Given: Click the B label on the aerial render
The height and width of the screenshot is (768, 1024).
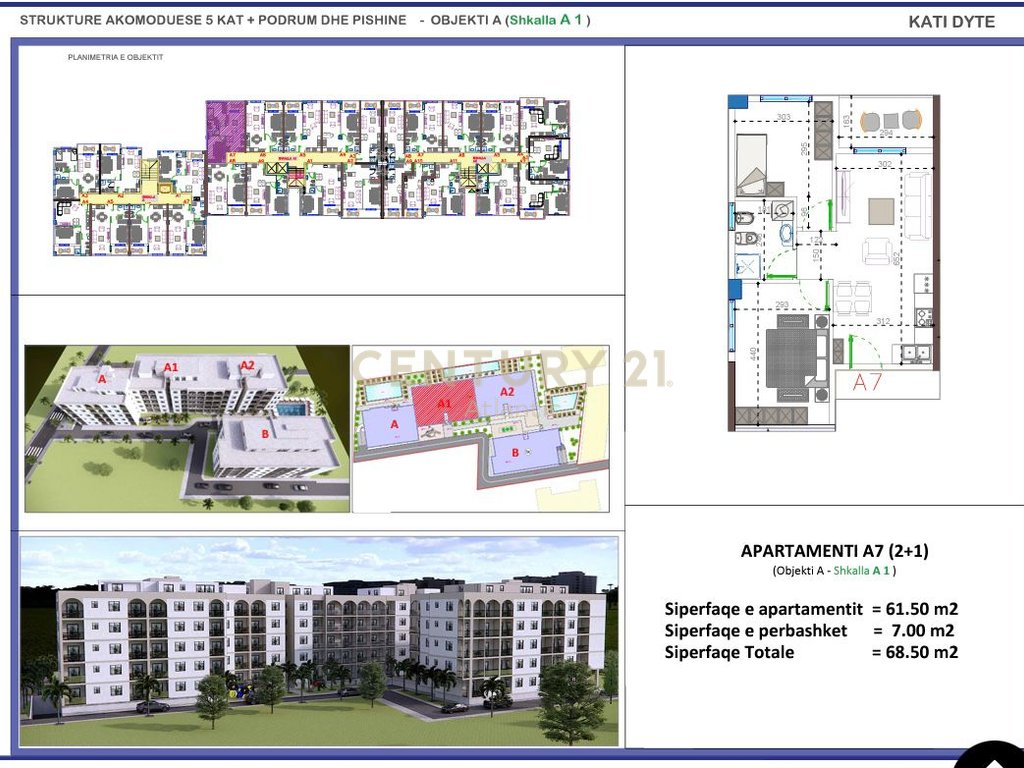Looking at the screenshot, I should tap(265, 434).
